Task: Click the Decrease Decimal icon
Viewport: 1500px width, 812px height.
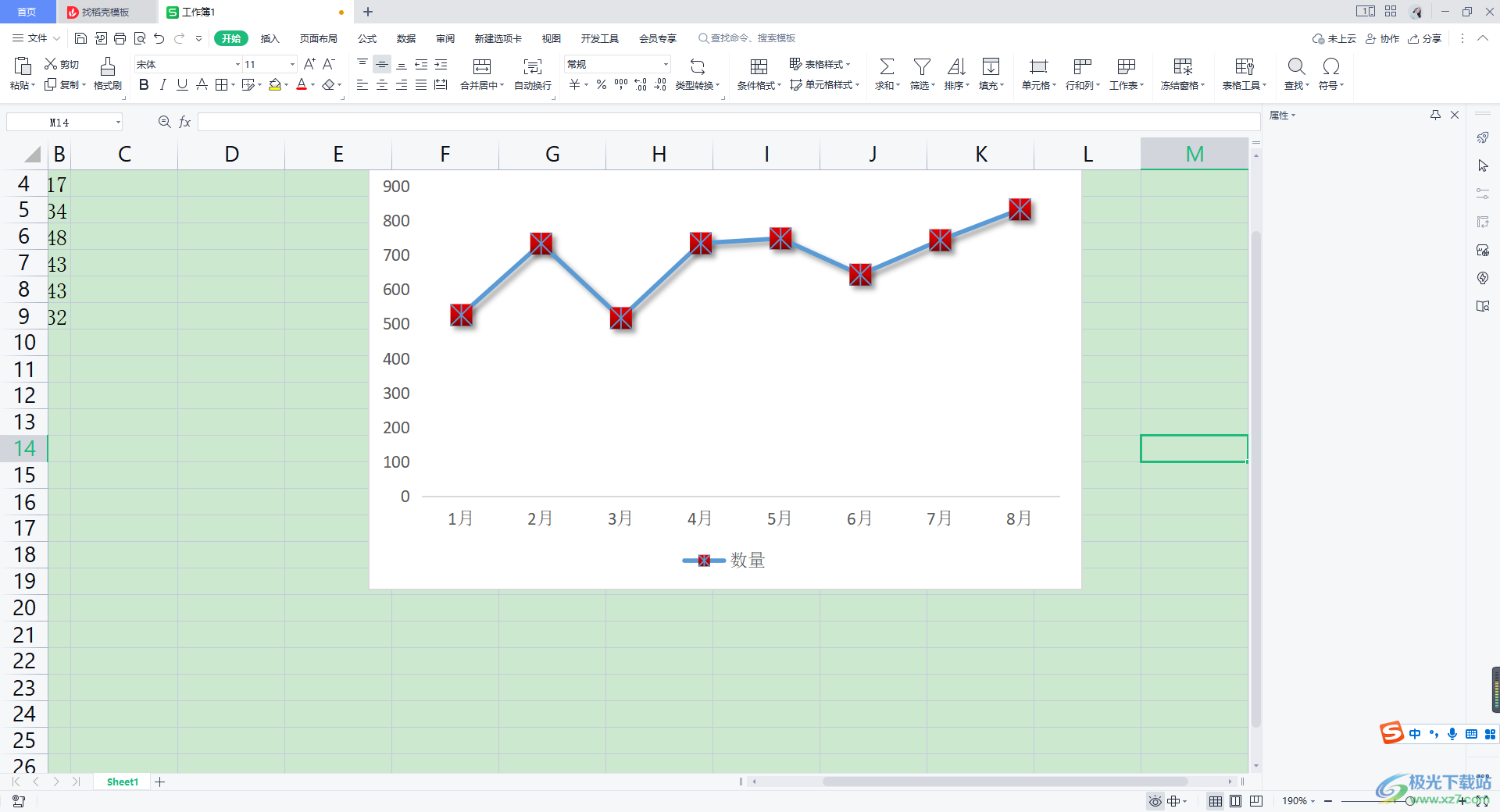Action: (660, 84)
